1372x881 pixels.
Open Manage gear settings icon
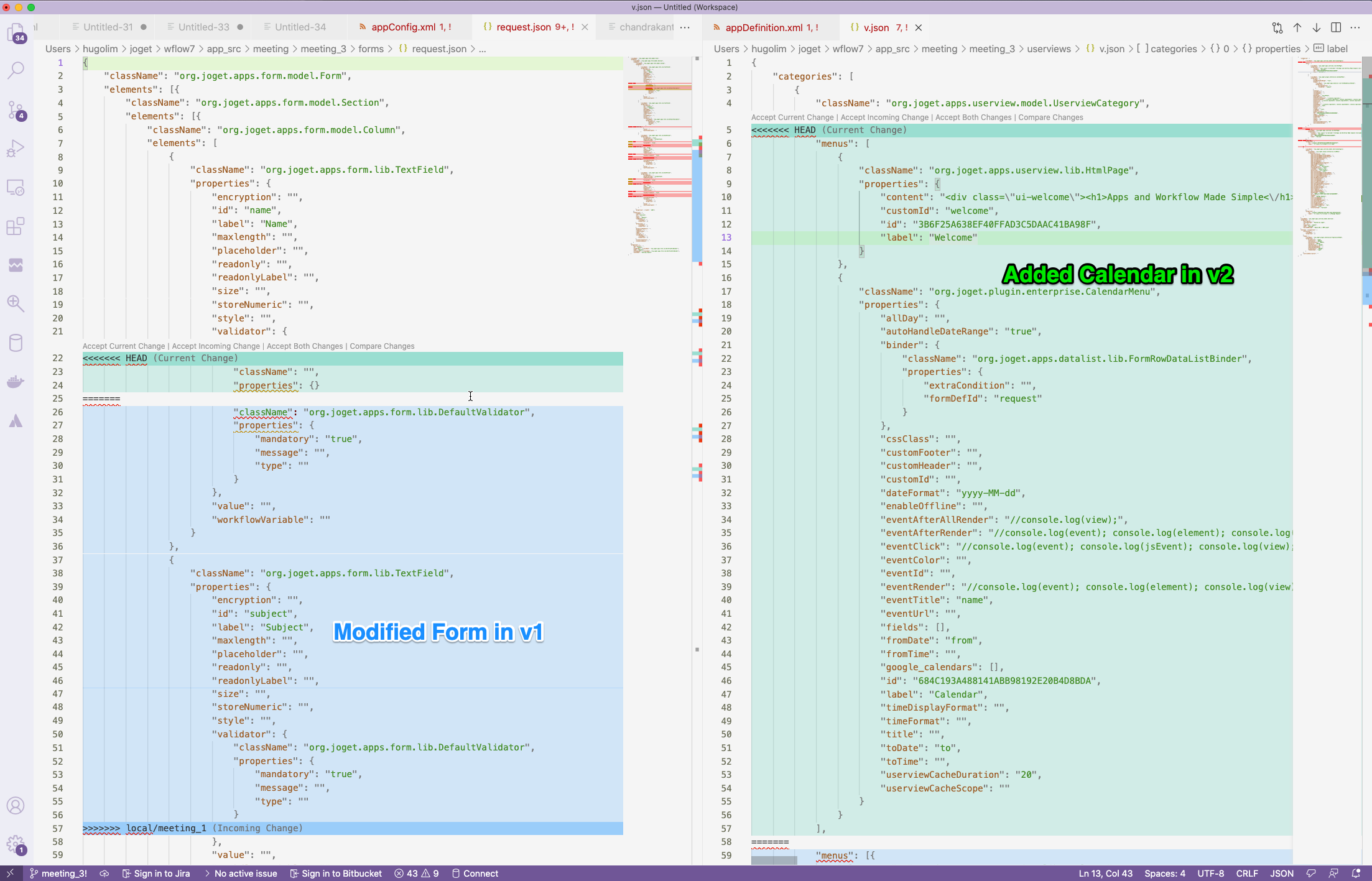(x=16, y=844)
